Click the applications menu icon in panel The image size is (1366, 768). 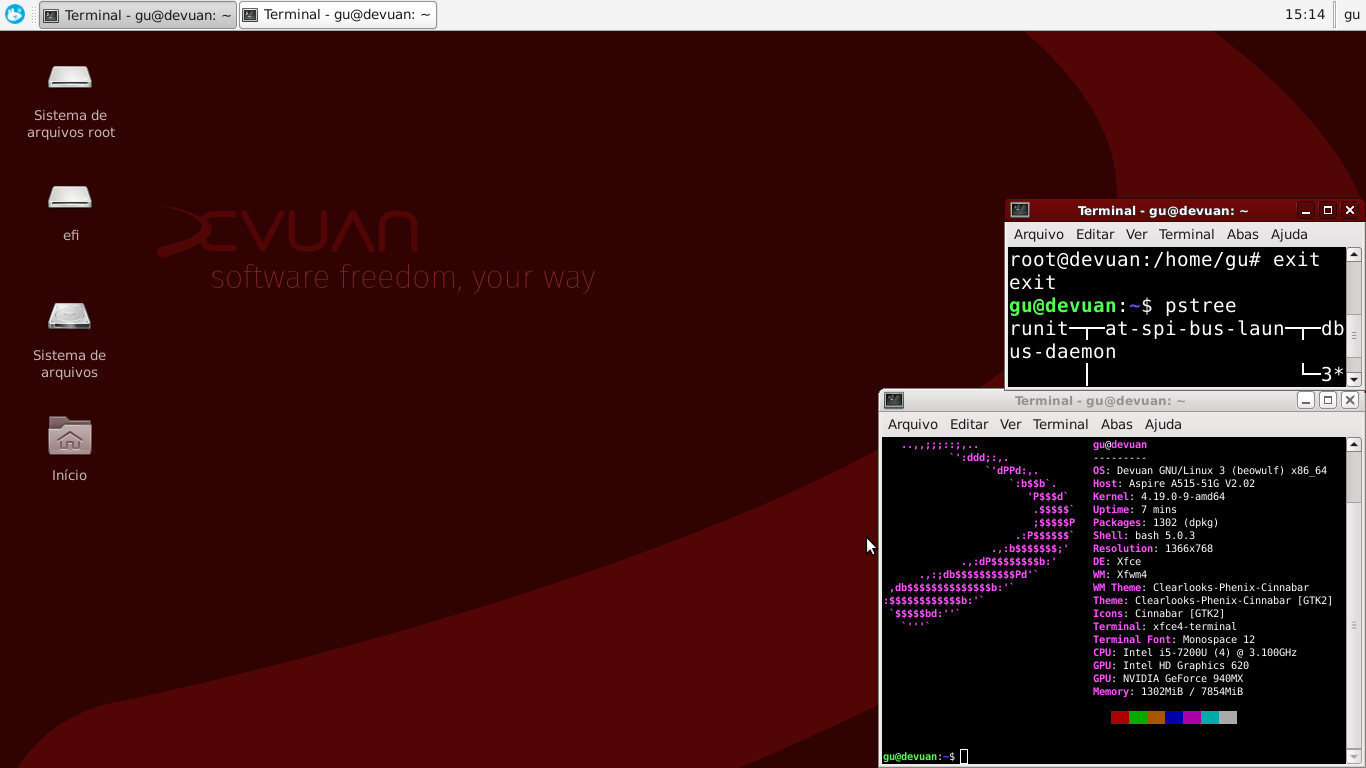[15, 14]
